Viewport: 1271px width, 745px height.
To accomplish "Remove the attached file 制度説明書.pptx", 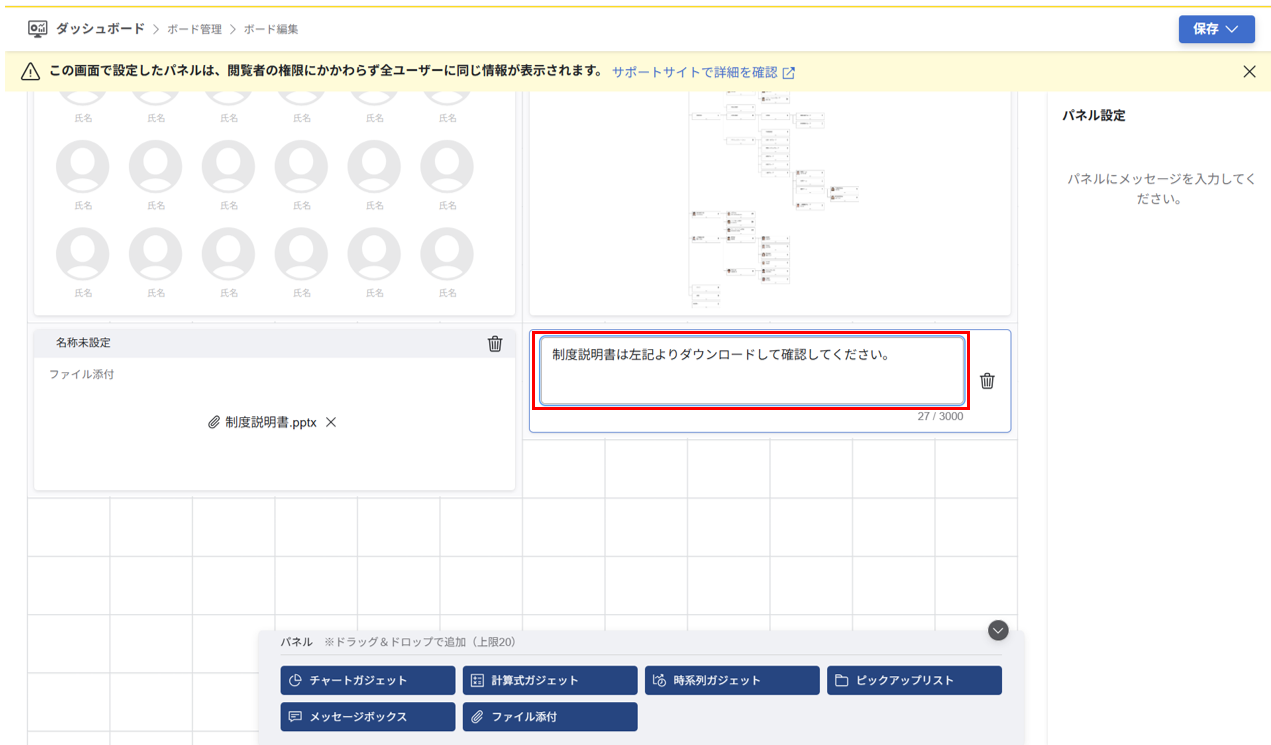I will [x=331, y=422].
